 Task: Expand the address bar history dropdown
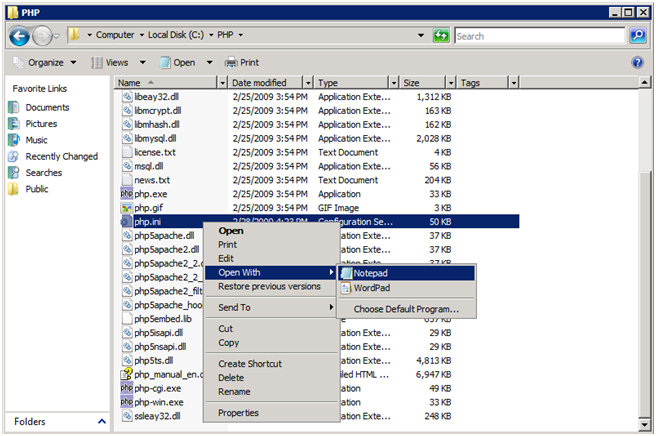pyautogui.click(x=421, y=35)
